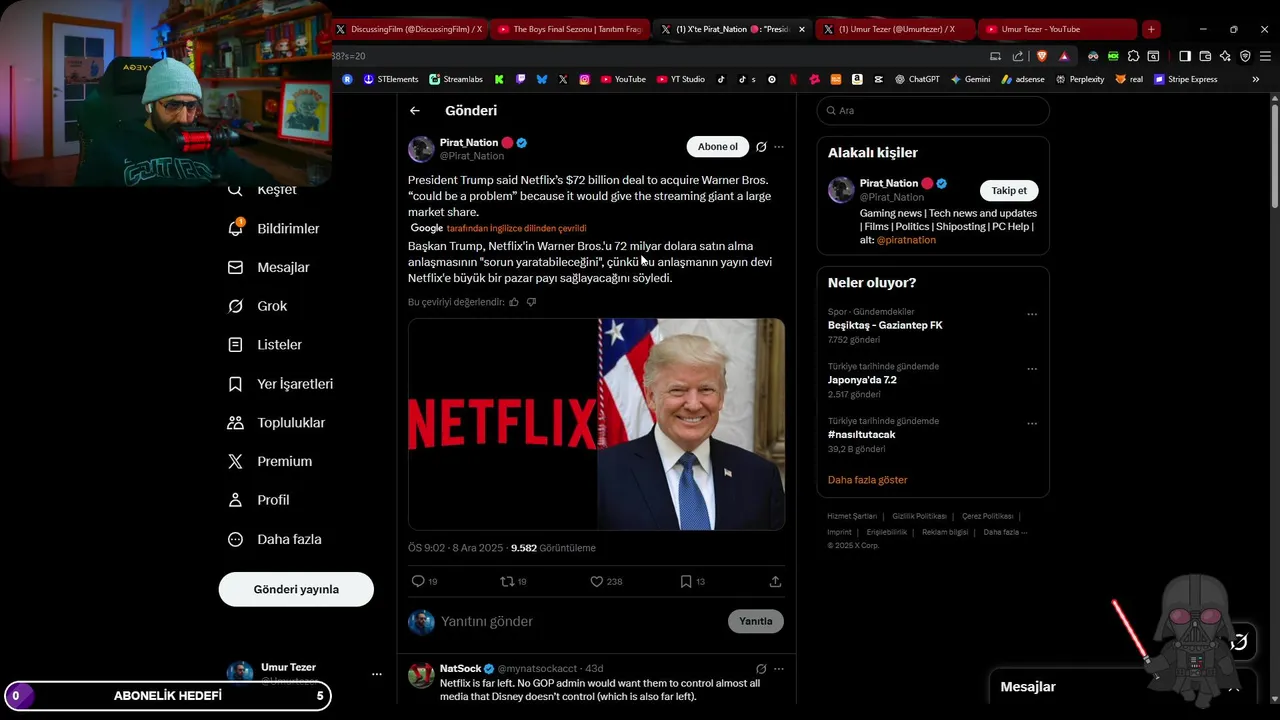
Task: Open Mesajlar in the left sidebar
Action: click(269, 268)
